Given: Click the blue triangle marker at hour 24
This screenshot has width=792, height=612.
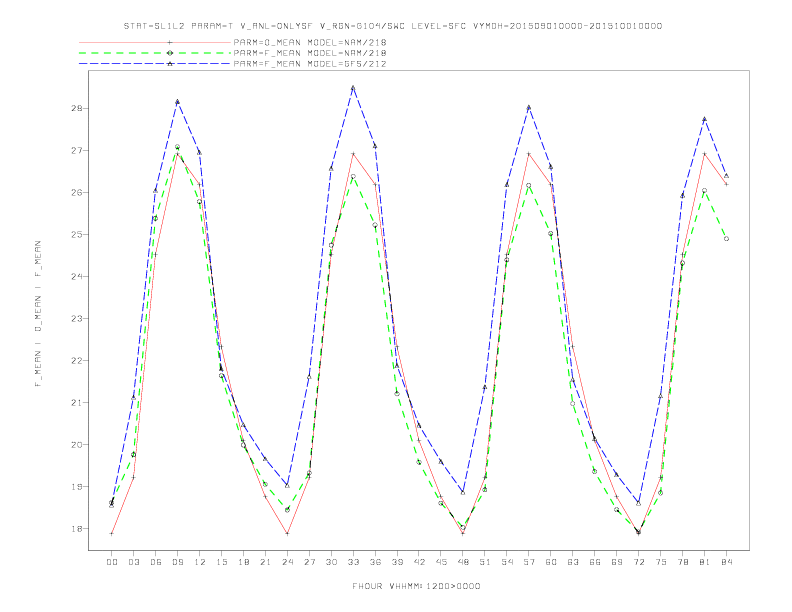Looking at the screenshot, I should (x=287, y=485).
